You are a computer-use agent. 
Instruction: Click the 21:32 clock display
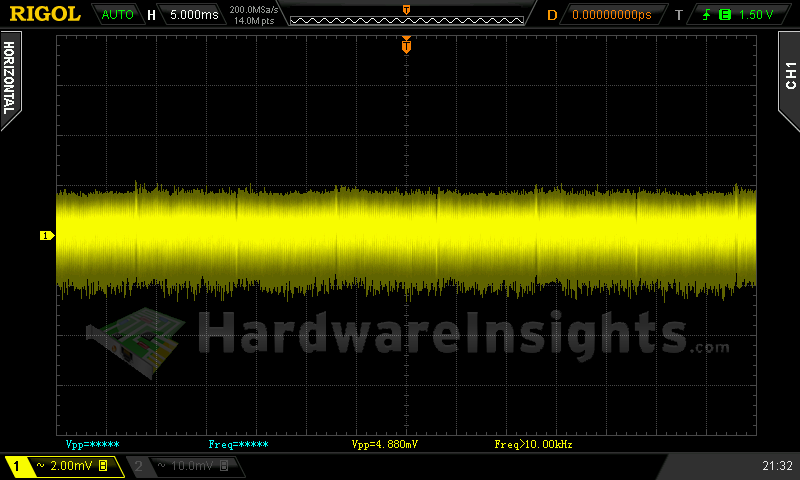click(x=777, y=465)
